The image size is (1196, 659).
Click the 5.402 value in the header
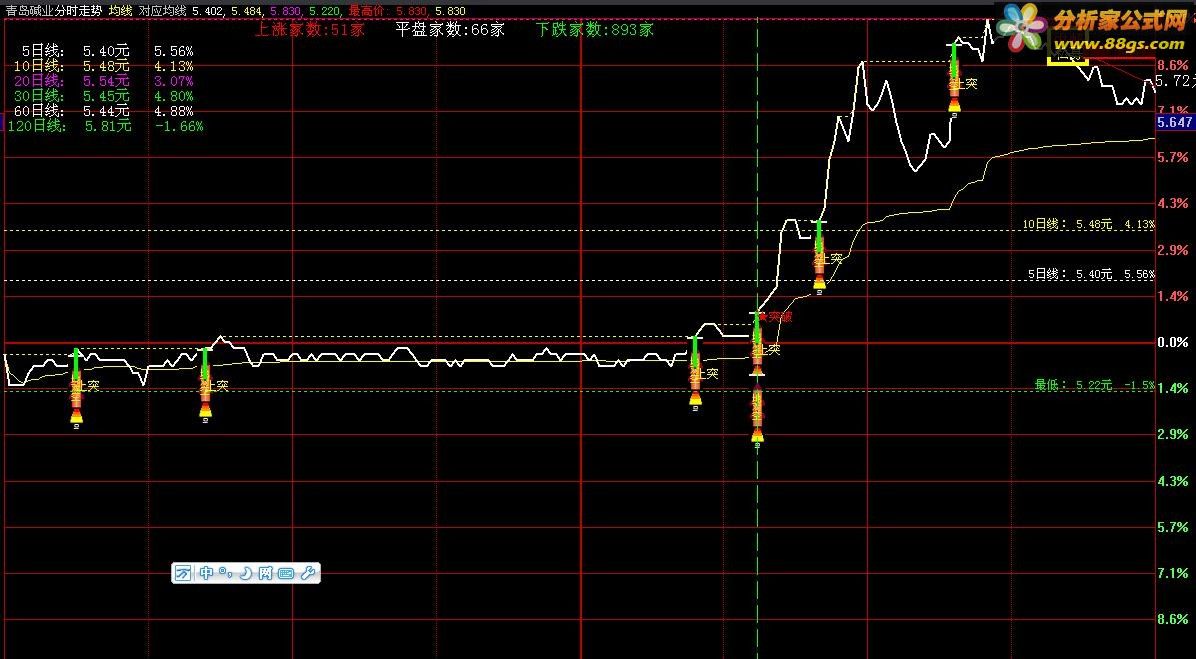coord(208,11)
